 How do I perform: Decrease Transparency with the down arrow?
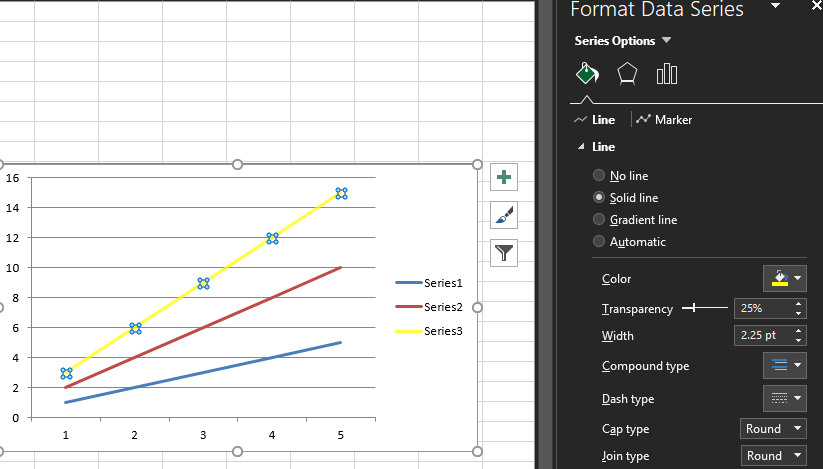[798, 313]
